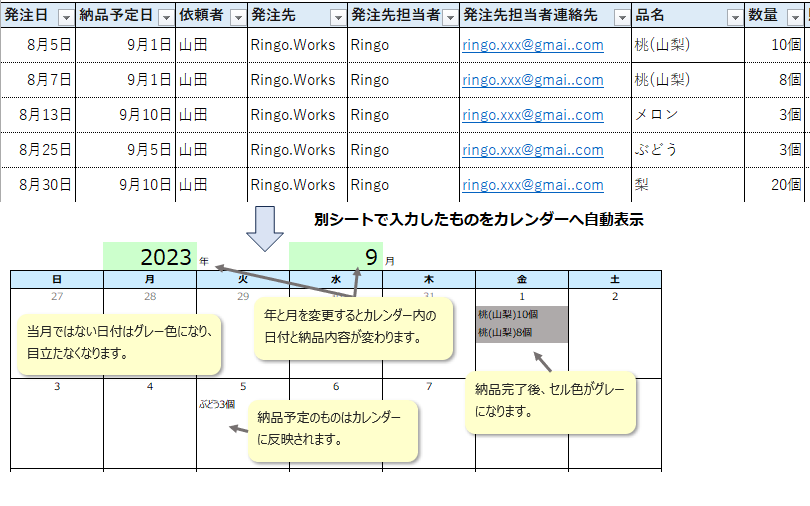Open the 納品予定日 column filter dropdown
The height and width of the screenshot is (506, 810).
166,18
